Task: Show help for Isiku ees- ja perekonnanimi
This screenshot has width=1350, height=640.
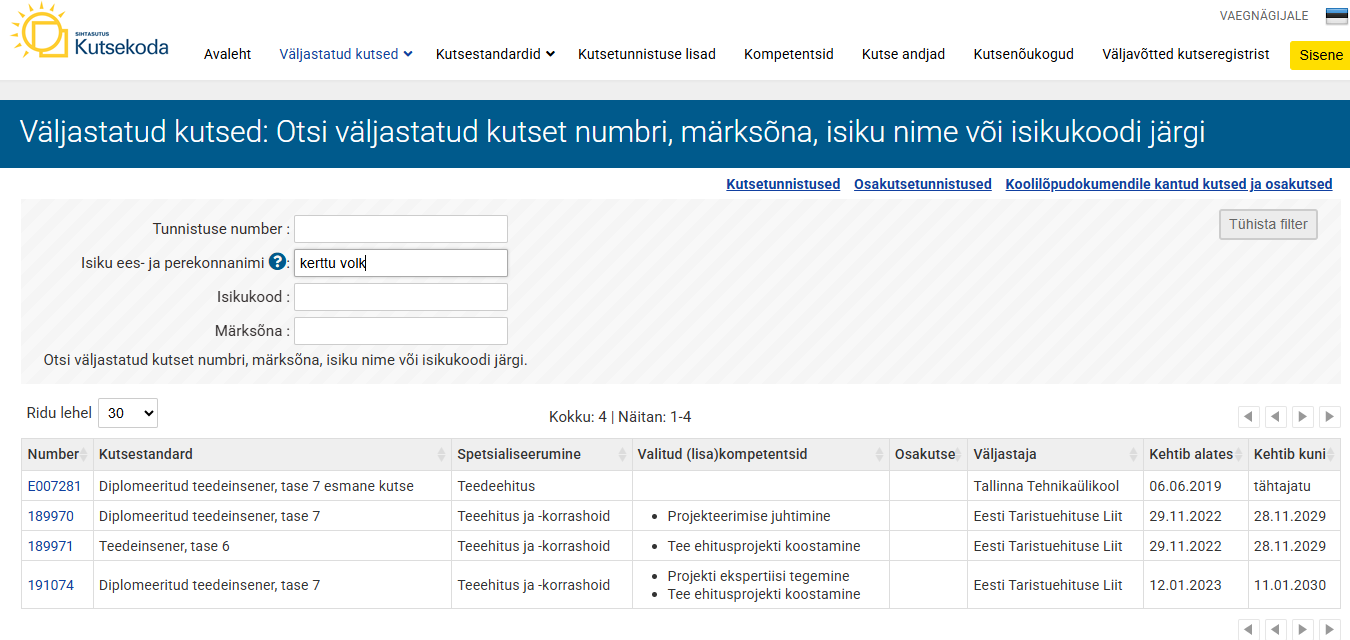Action: coord(278,262)
